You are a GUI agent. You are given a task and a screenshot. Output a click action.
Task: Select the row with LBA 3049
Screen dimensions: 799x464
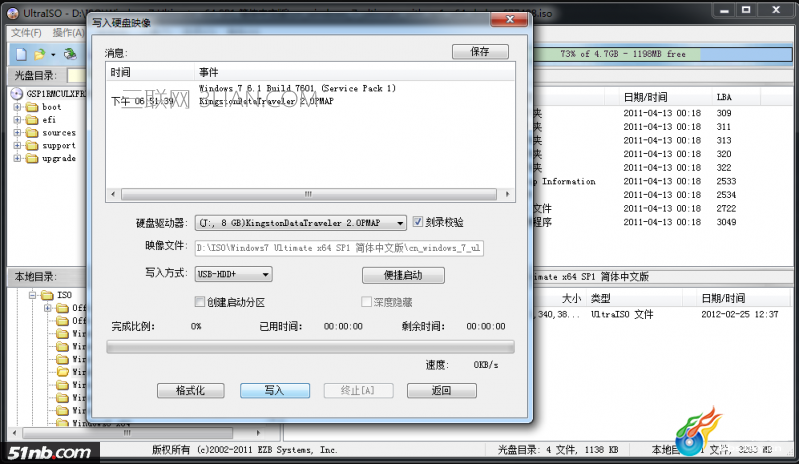point(663,222)
